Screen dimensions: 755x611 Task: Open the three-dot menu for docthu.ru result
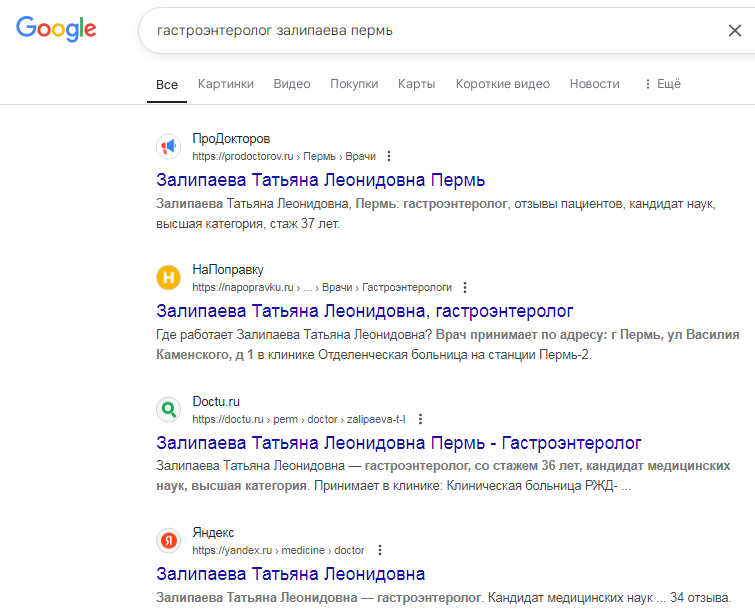(420, 419)
